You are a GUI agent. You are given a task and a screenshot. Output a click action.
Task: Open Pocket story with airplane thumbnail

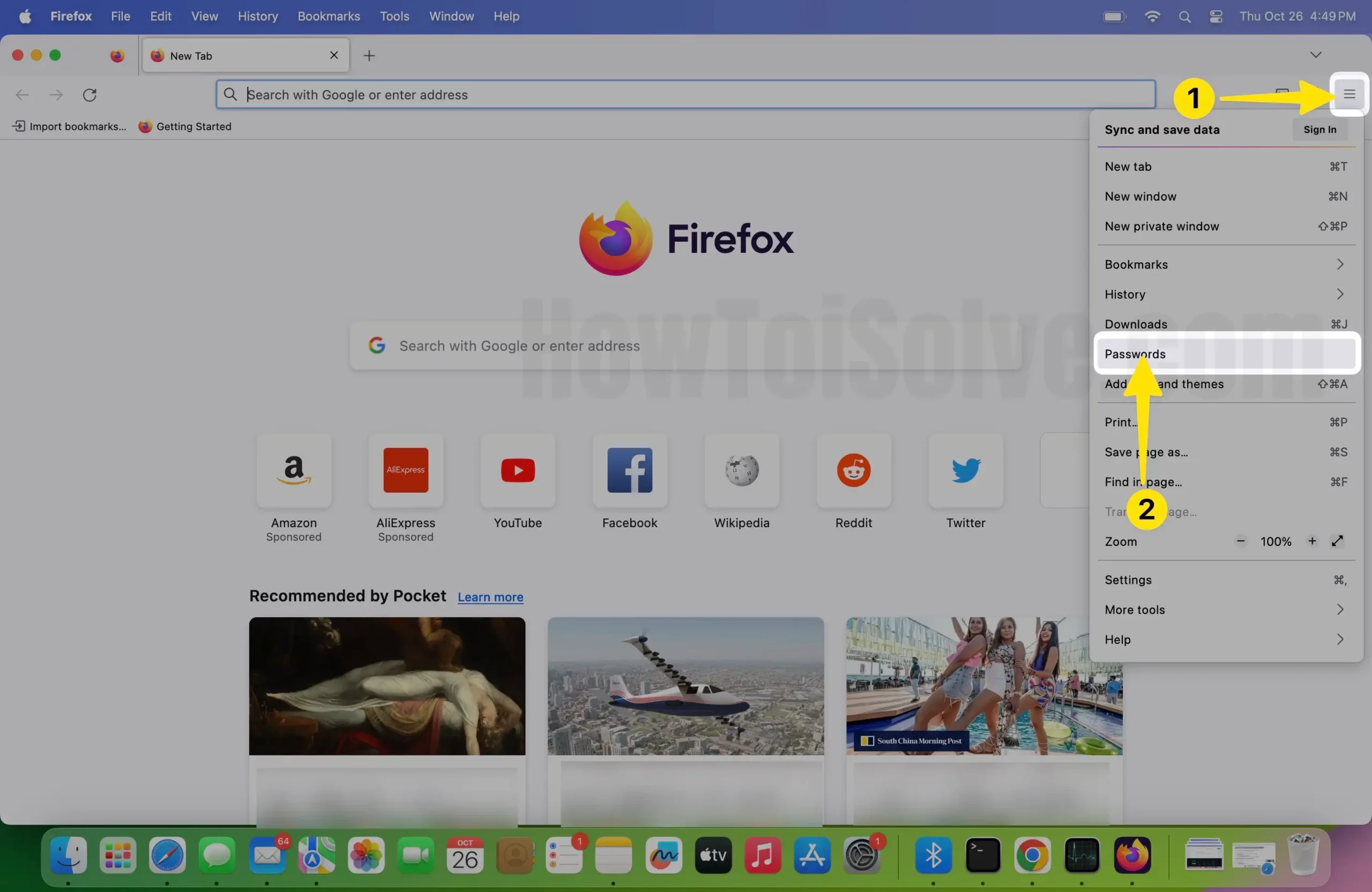coord(685,686)
